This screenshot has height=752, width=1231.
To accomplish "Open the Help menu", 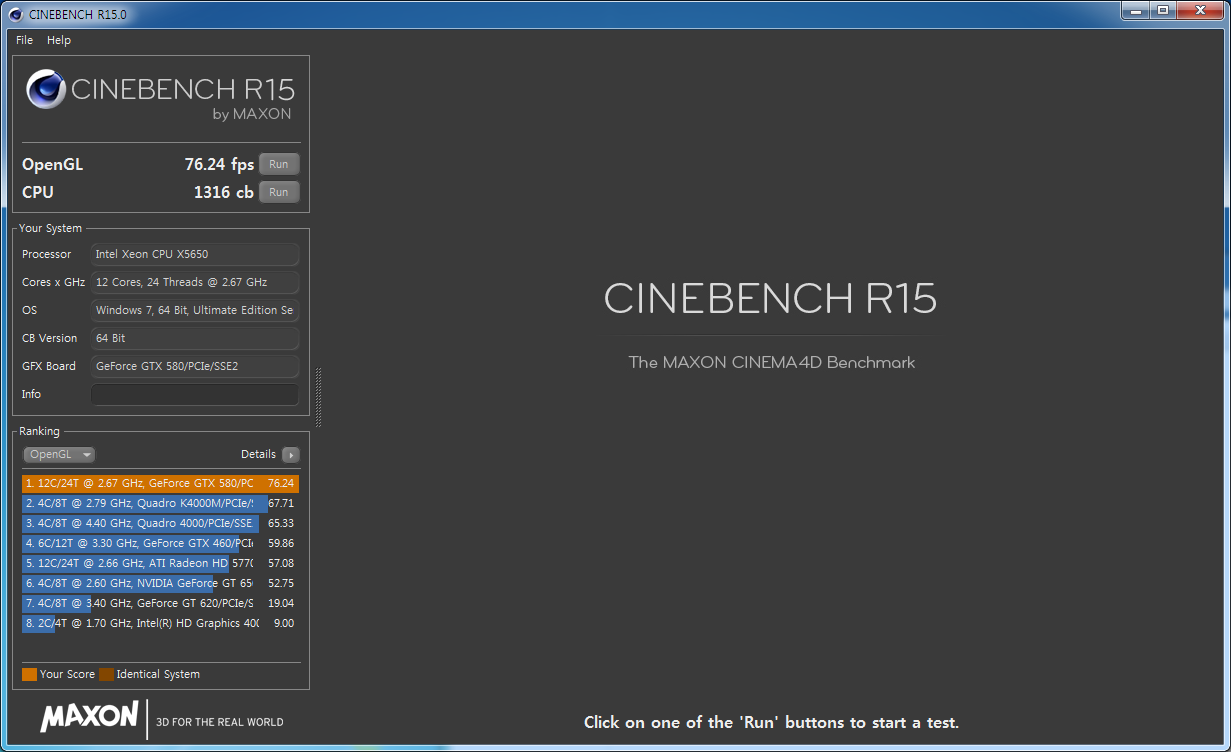I will point(59,40).
